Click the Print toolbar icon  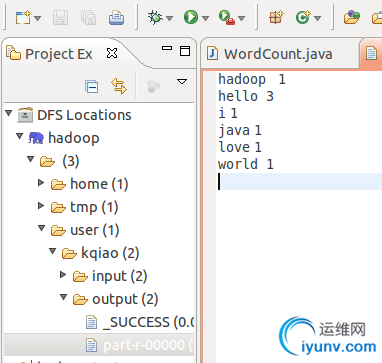point(117,17)
